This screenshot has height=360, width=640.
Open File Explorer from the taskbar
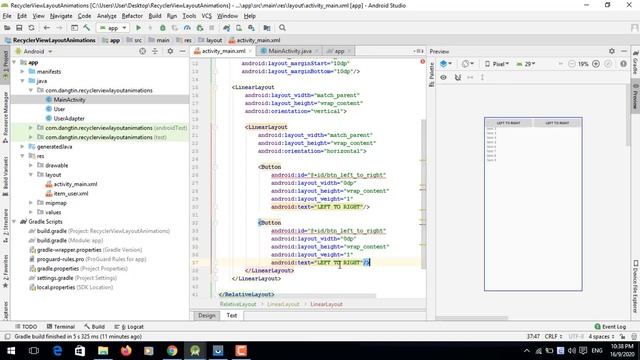tap(103, 351)
